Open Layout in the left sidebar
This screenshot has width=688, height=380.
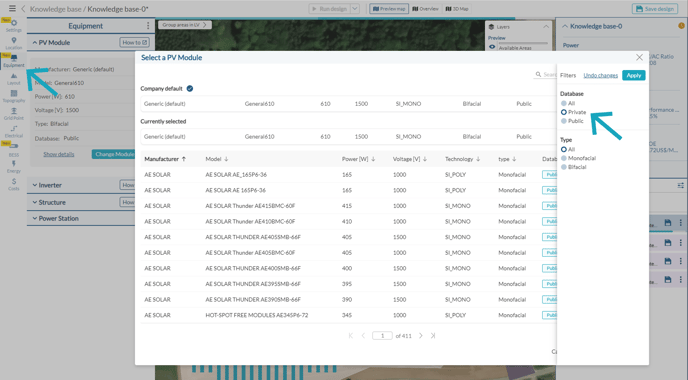click(x=14, y=79)
